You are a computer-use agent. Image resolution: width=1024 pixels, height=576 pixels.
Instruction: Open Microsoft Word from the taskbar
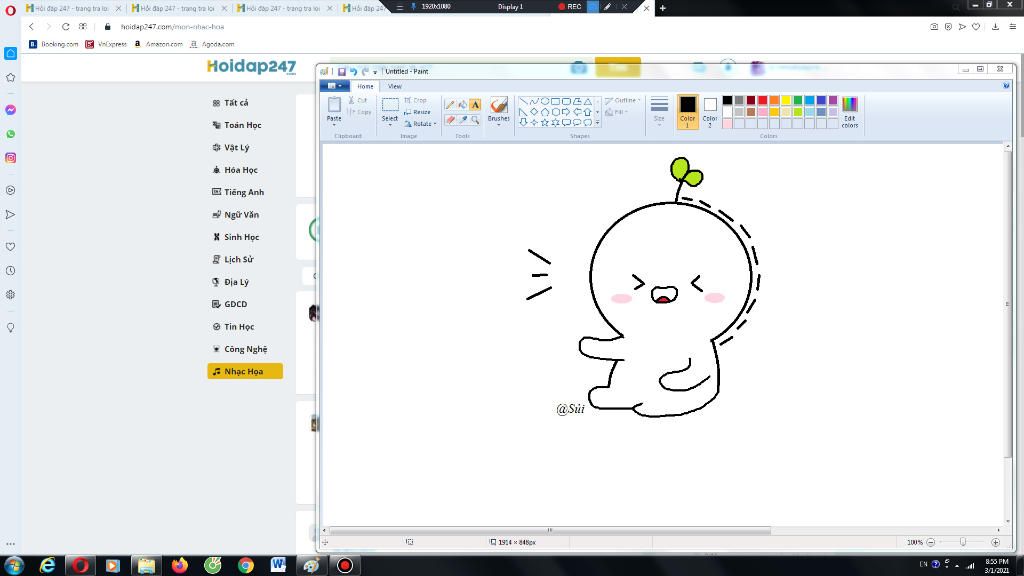(x=278, y=565)
